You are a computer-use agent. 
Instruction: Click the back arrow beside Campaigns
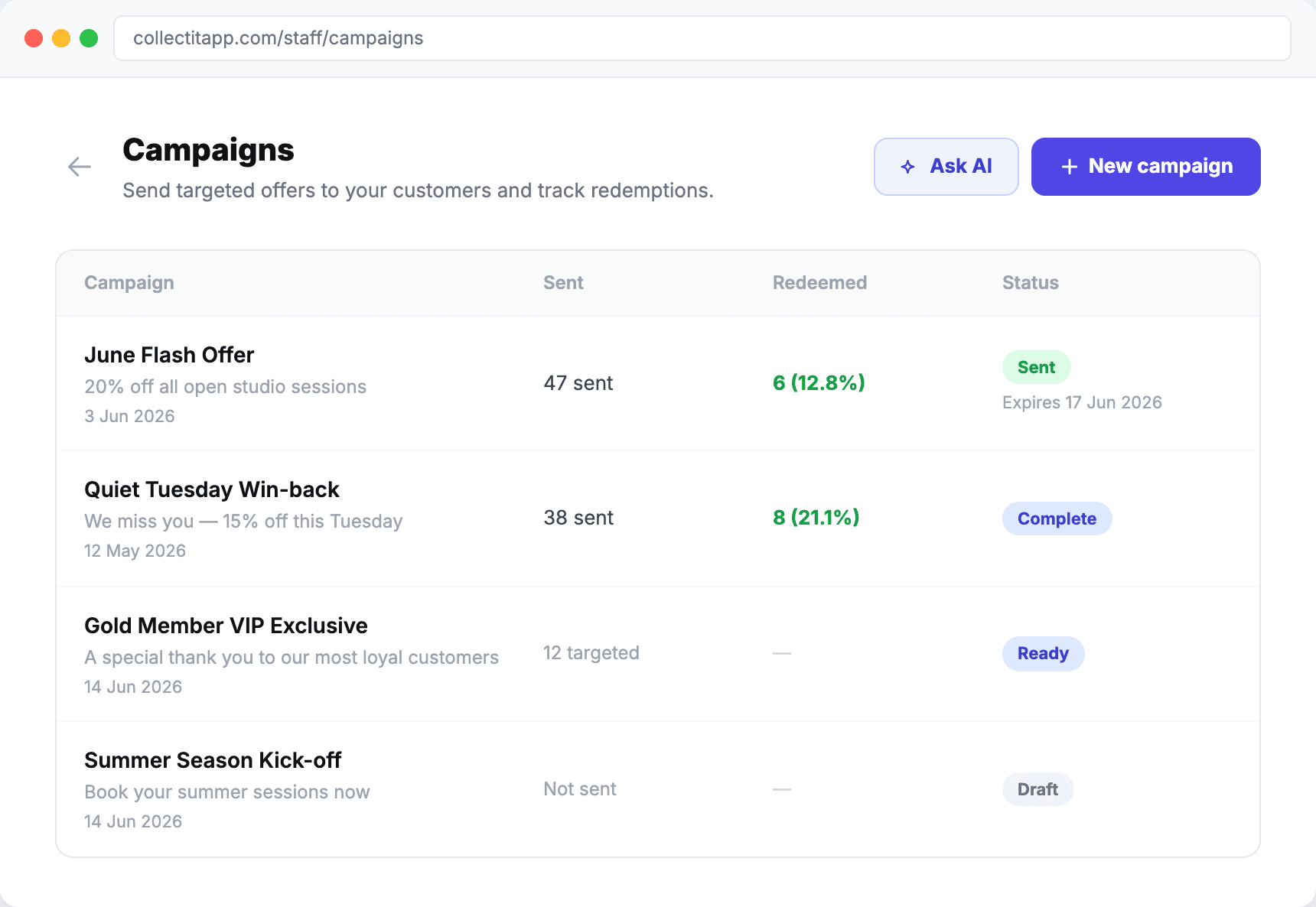(x=80, y=167)
